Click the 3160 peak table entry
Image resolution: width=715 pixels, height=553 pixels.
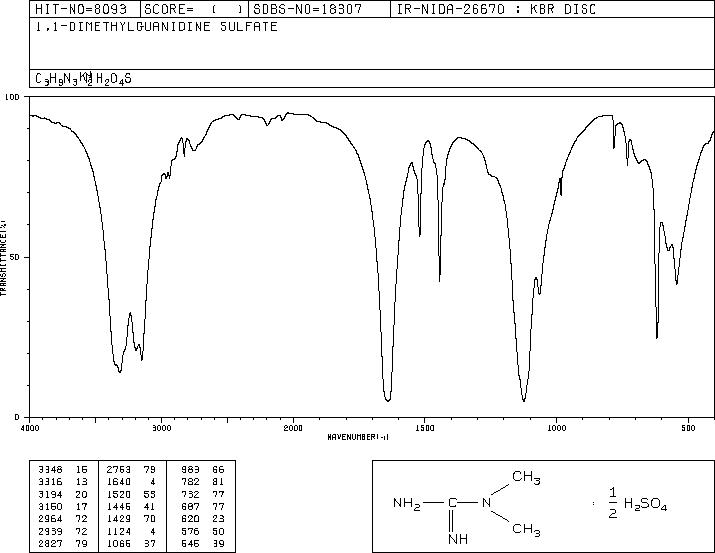click(63, 506)
